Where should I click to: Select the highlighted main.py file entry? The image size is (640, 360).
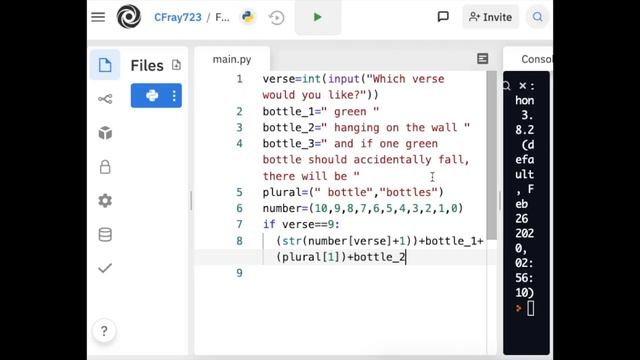click(x=156, y=96)
